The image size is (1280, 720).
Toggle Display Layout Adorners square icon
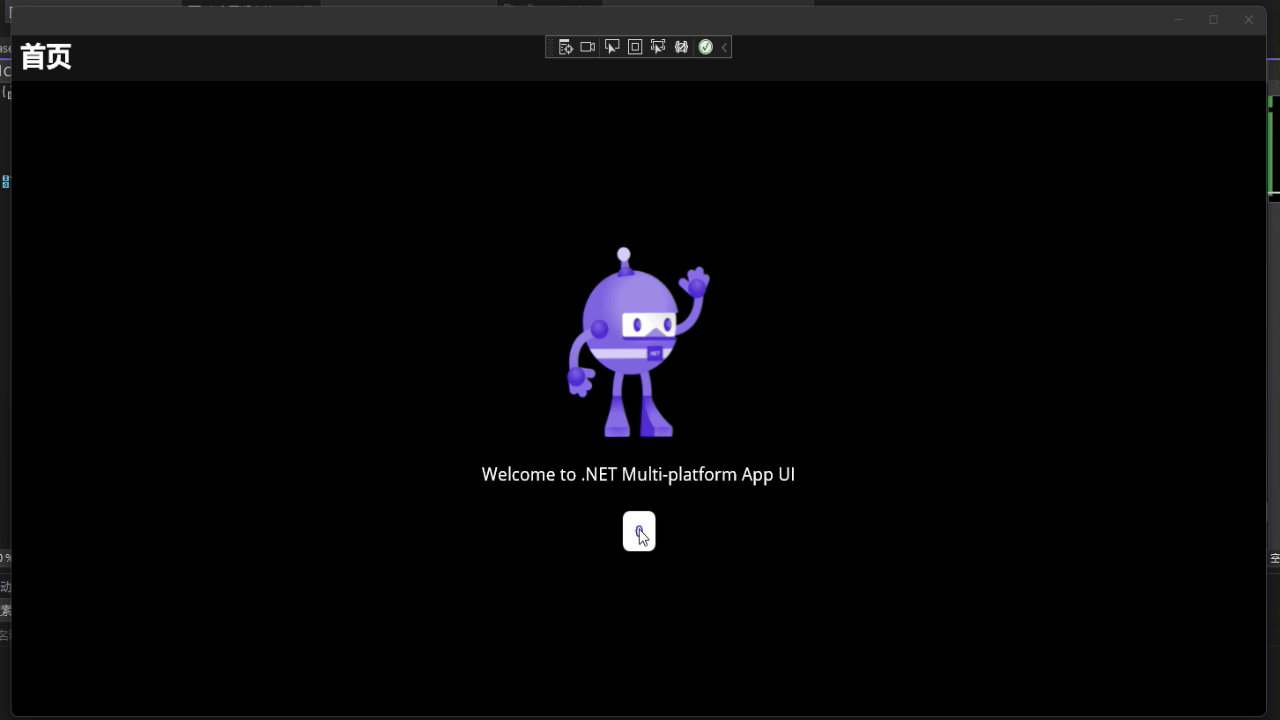635,47
